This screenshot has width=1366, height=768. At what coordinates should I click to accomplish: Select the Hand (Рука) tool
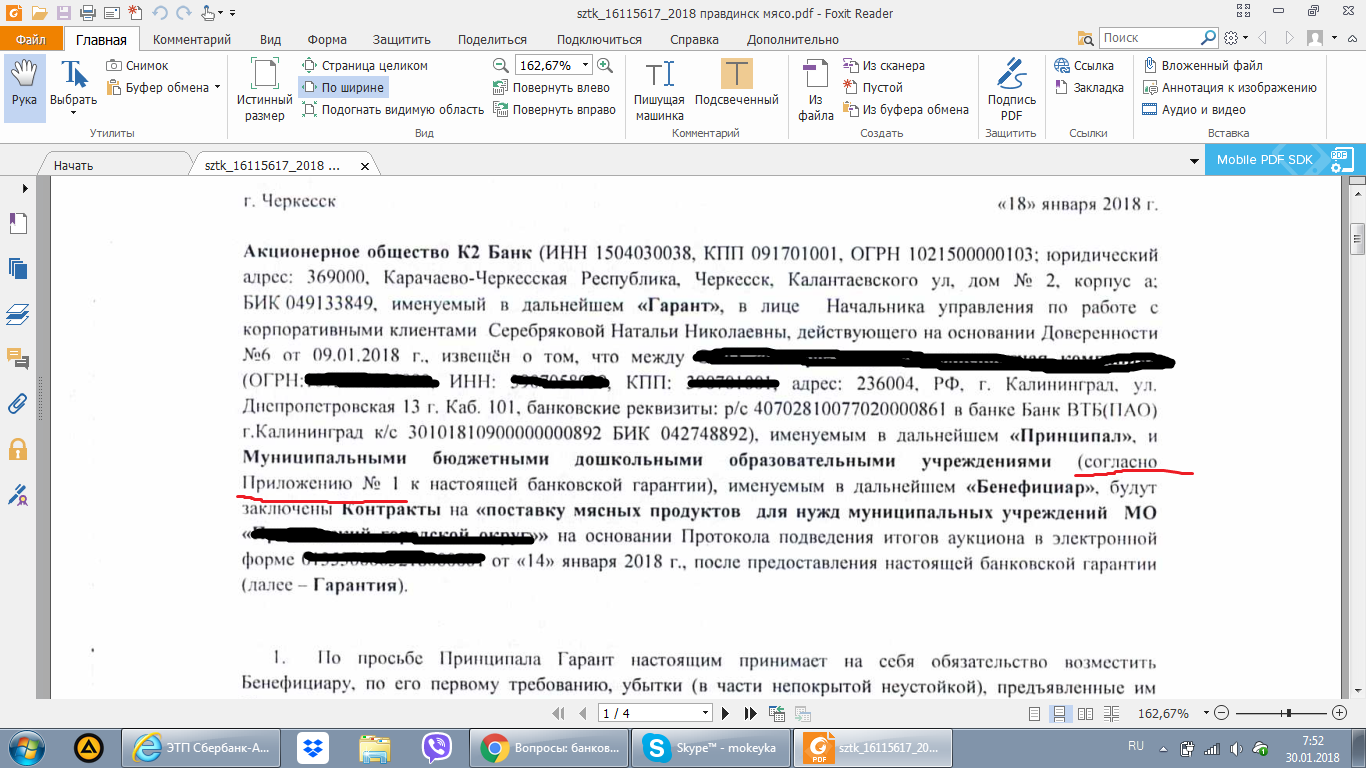(x=24, y=86)
